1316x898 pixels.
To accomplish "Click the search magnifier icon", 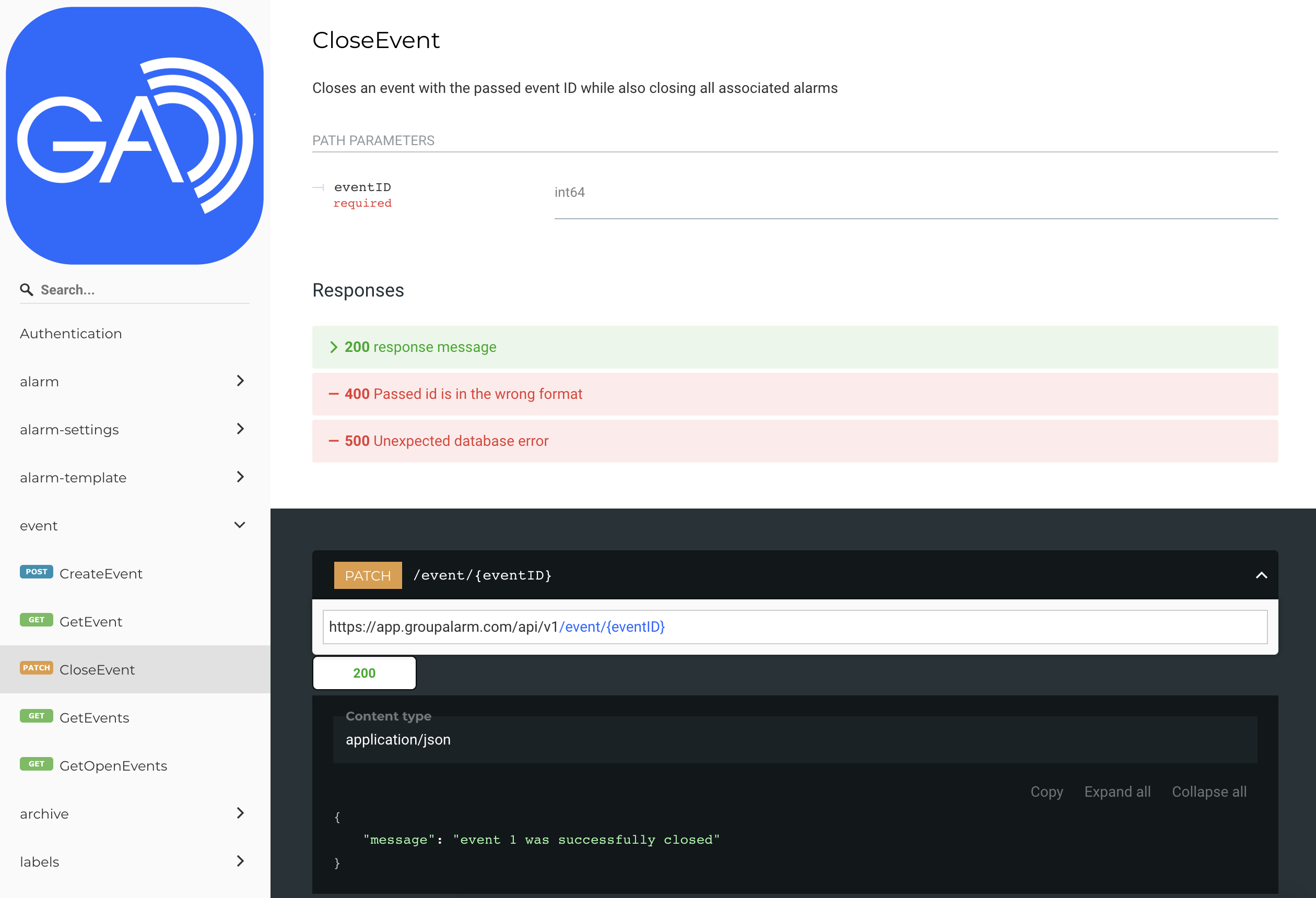I will (26, 290).
